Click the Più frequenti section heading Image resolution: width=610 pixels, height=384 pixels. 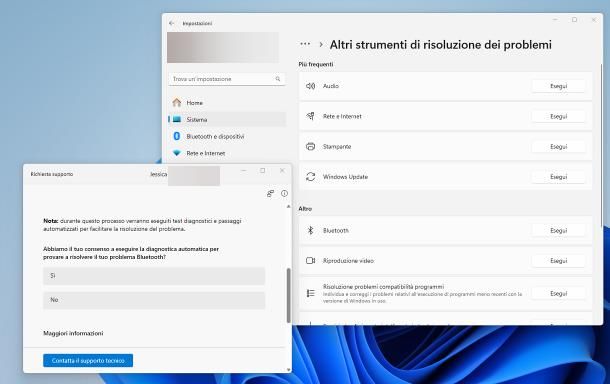pyautogui.click(x=316, y=64)
